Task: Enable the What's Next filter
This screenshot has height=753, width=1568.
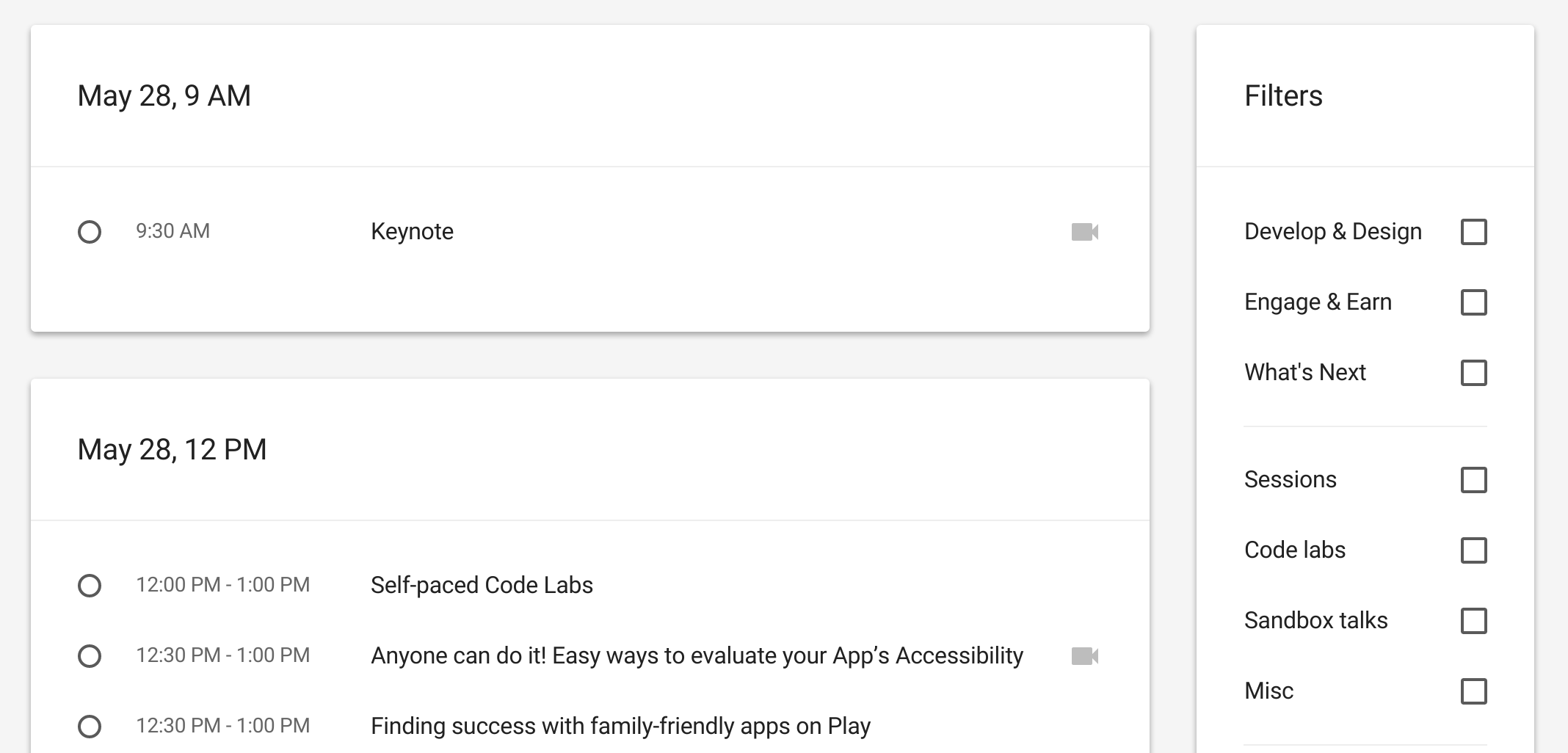Action: [1473, 373]
